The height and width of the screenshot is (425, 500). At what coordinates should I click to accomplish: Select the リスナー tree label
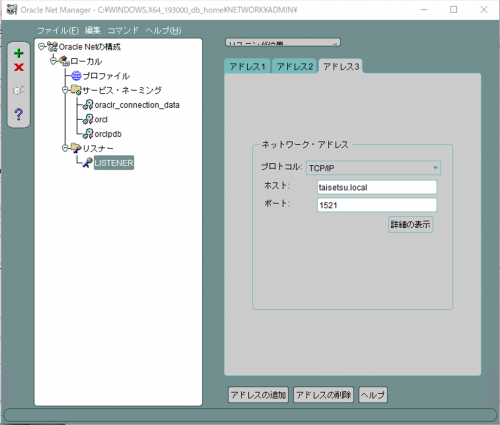pyautogui.click(x=98, y=148)
